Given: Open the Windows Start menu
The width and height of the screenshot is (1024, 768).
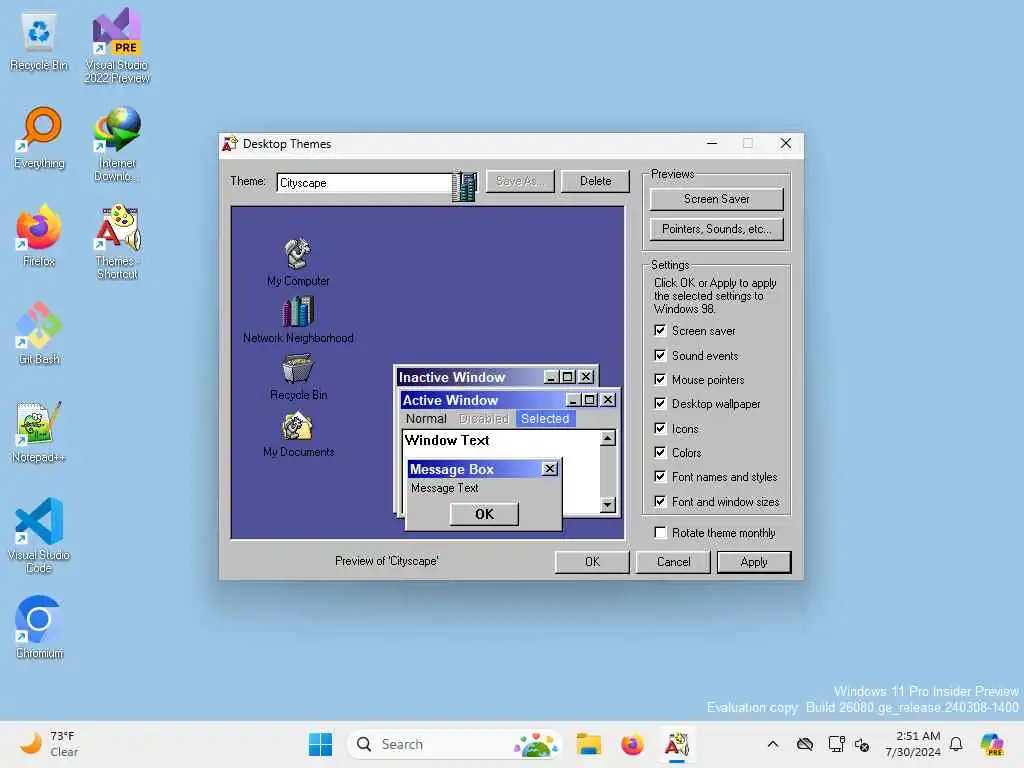Looking at the screenshot, I should point(320,744).
